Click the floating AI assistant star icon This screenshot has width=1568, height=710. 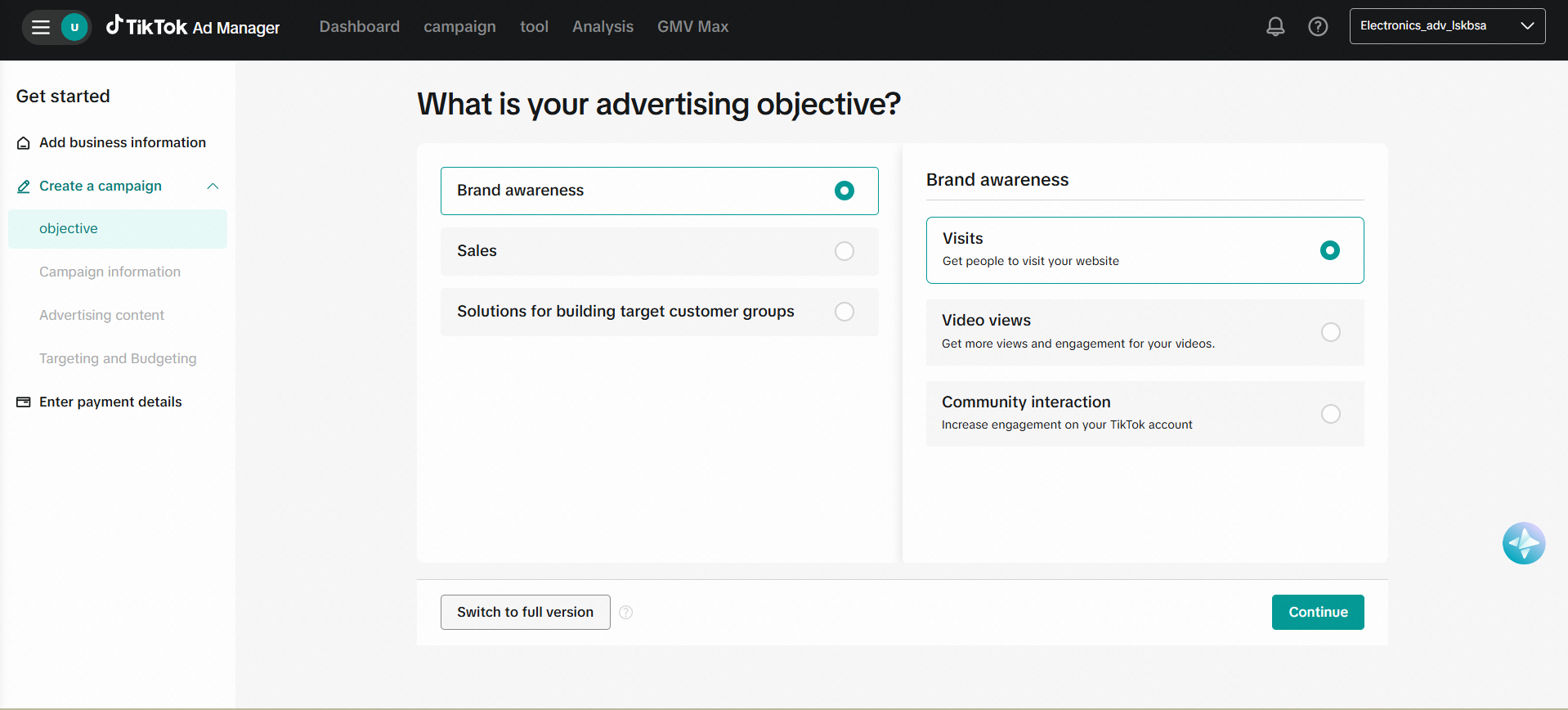(1523, 543)
